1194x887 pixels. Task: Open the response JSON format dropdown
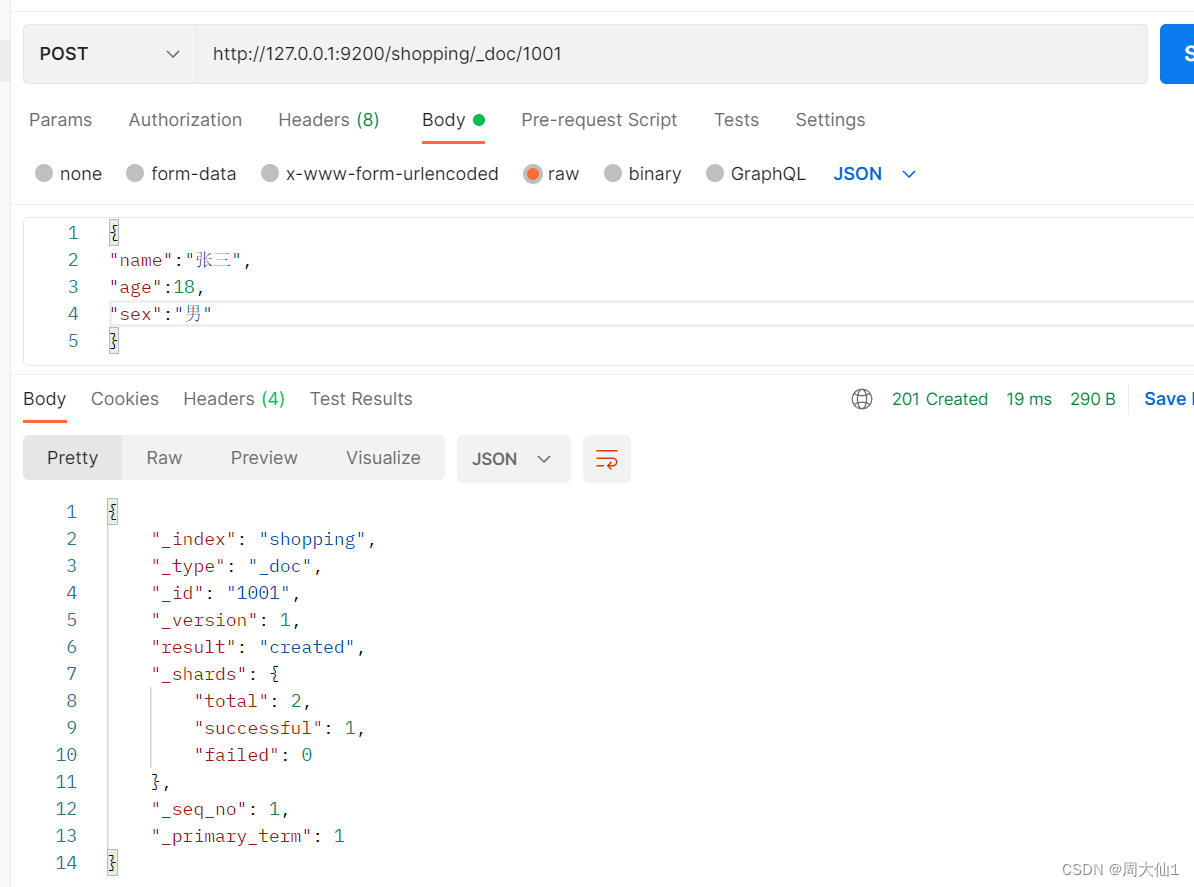point(513,459)
